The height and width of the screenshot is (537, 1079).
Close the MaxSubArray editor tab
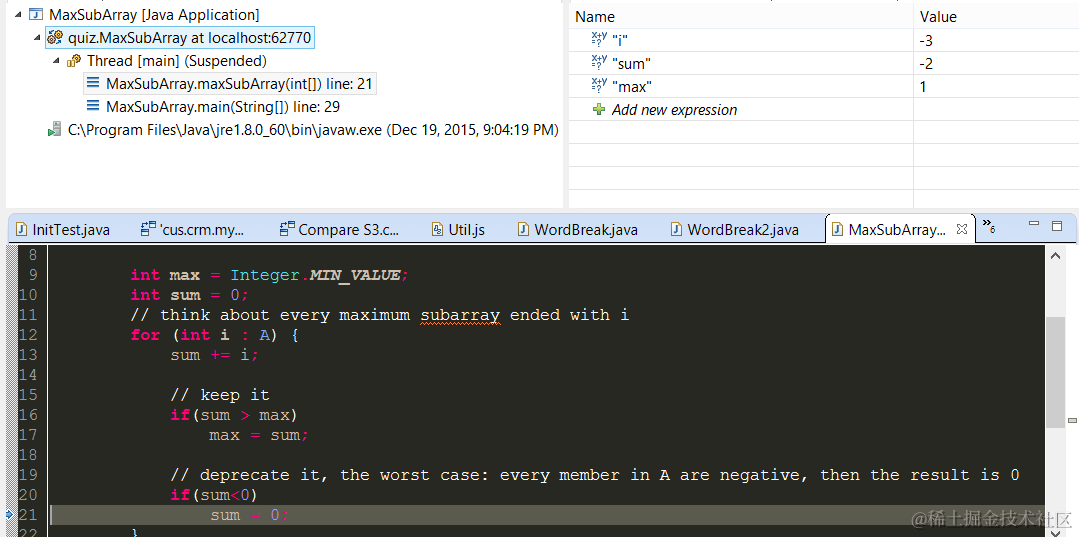click(x=962, y=229)
